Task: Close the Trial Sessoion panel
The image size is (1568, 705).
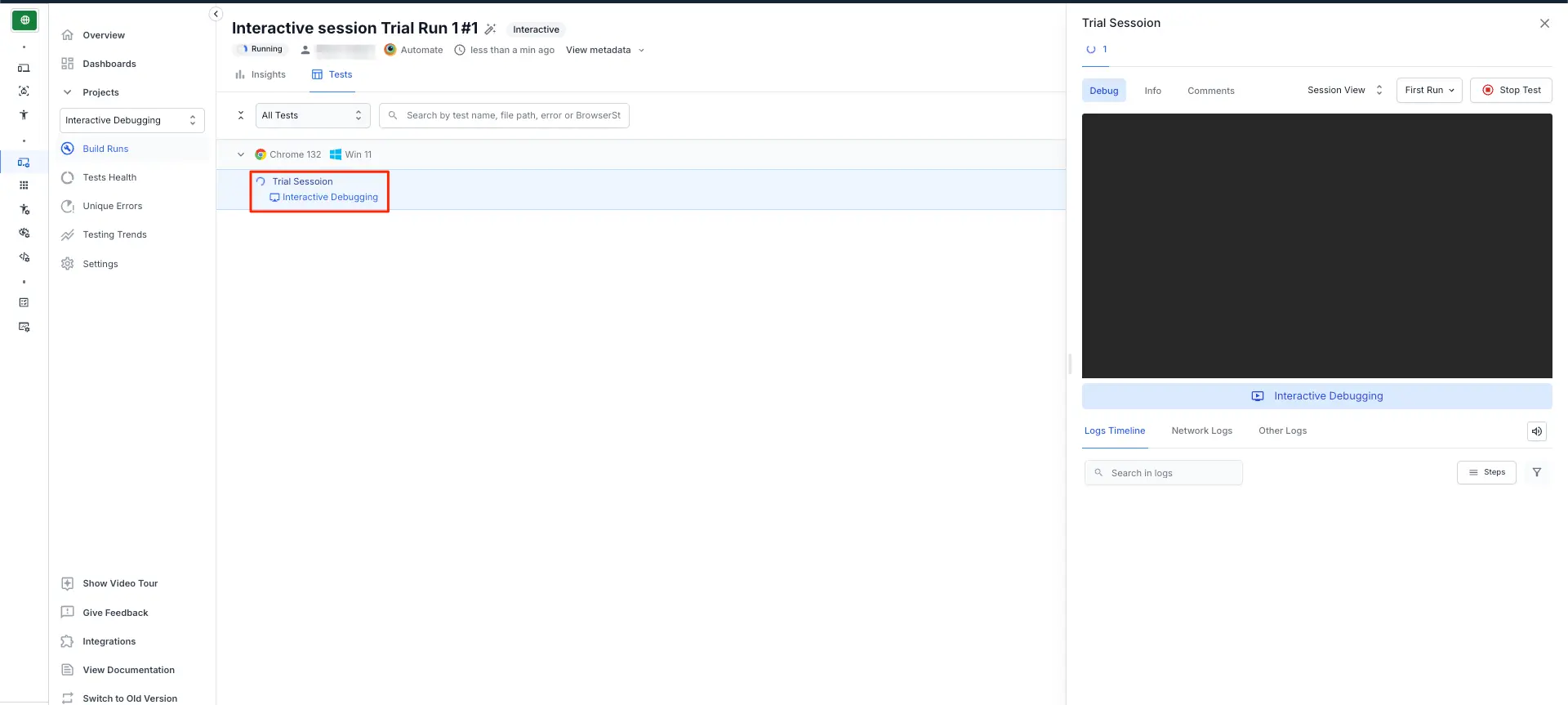Action: [x=1543, y=24]
